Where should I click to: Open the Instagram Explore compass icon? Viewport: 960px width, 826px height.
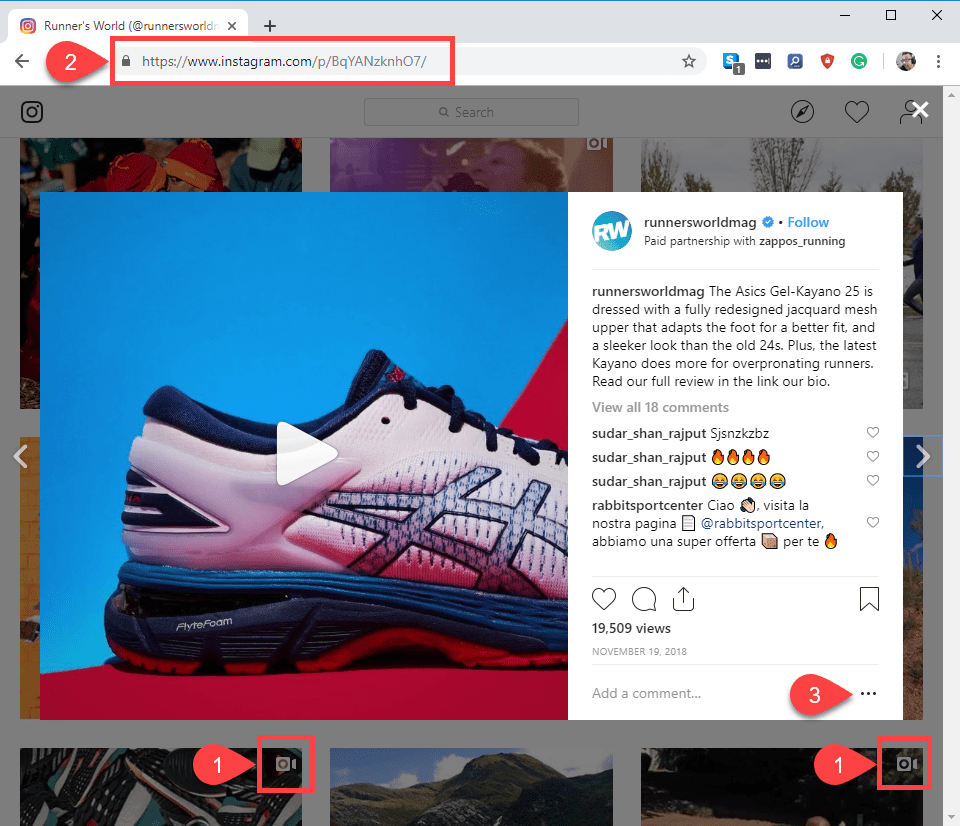pos(802,112)
